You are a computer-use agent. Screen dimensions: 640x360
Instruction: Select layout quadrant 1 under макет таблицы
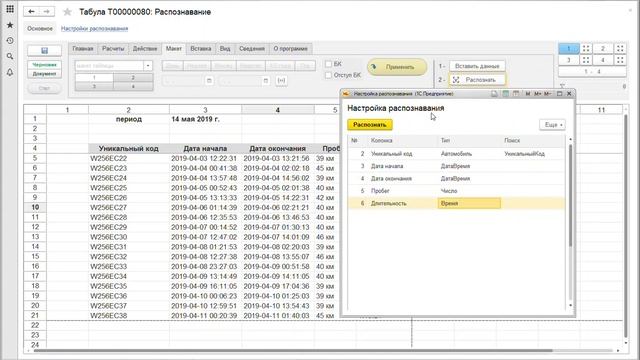click(94, 78)
